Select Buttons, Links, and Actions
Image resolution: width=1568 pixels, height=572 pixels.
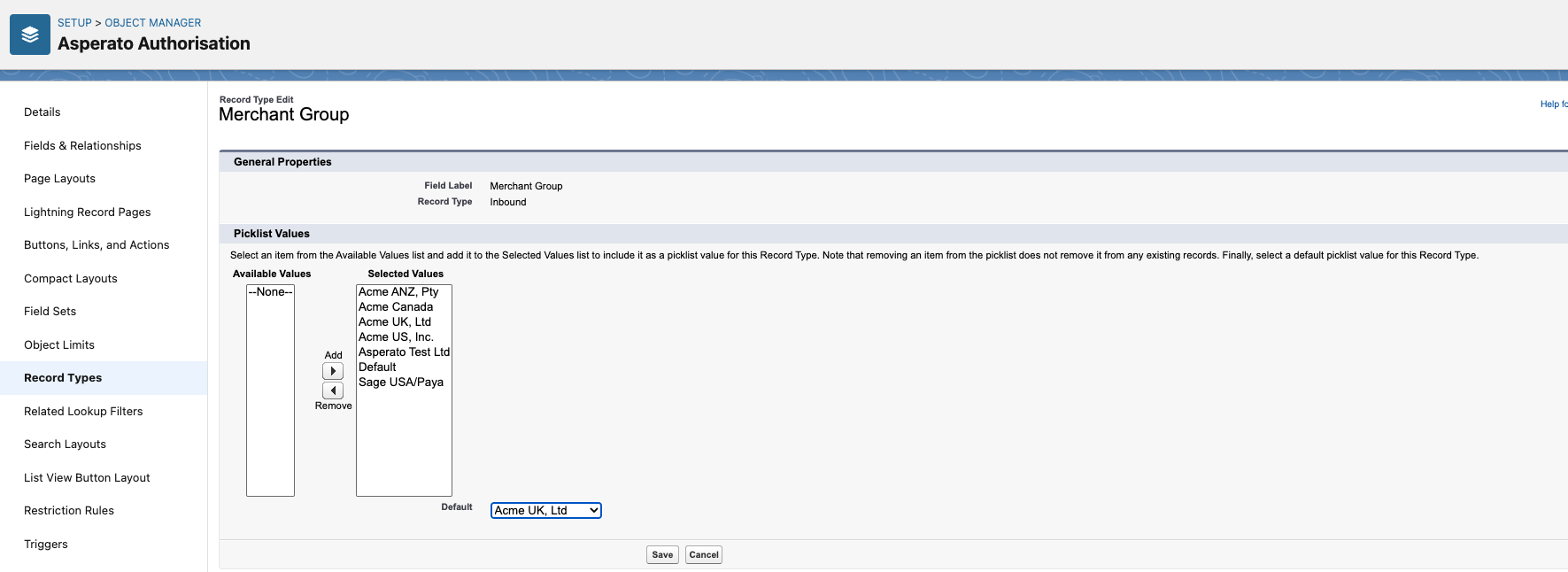pos(97,245)
